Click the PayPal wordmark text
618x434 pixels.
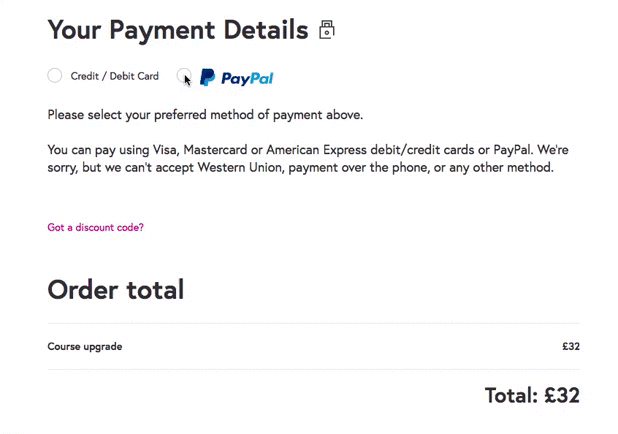(247, 77)
